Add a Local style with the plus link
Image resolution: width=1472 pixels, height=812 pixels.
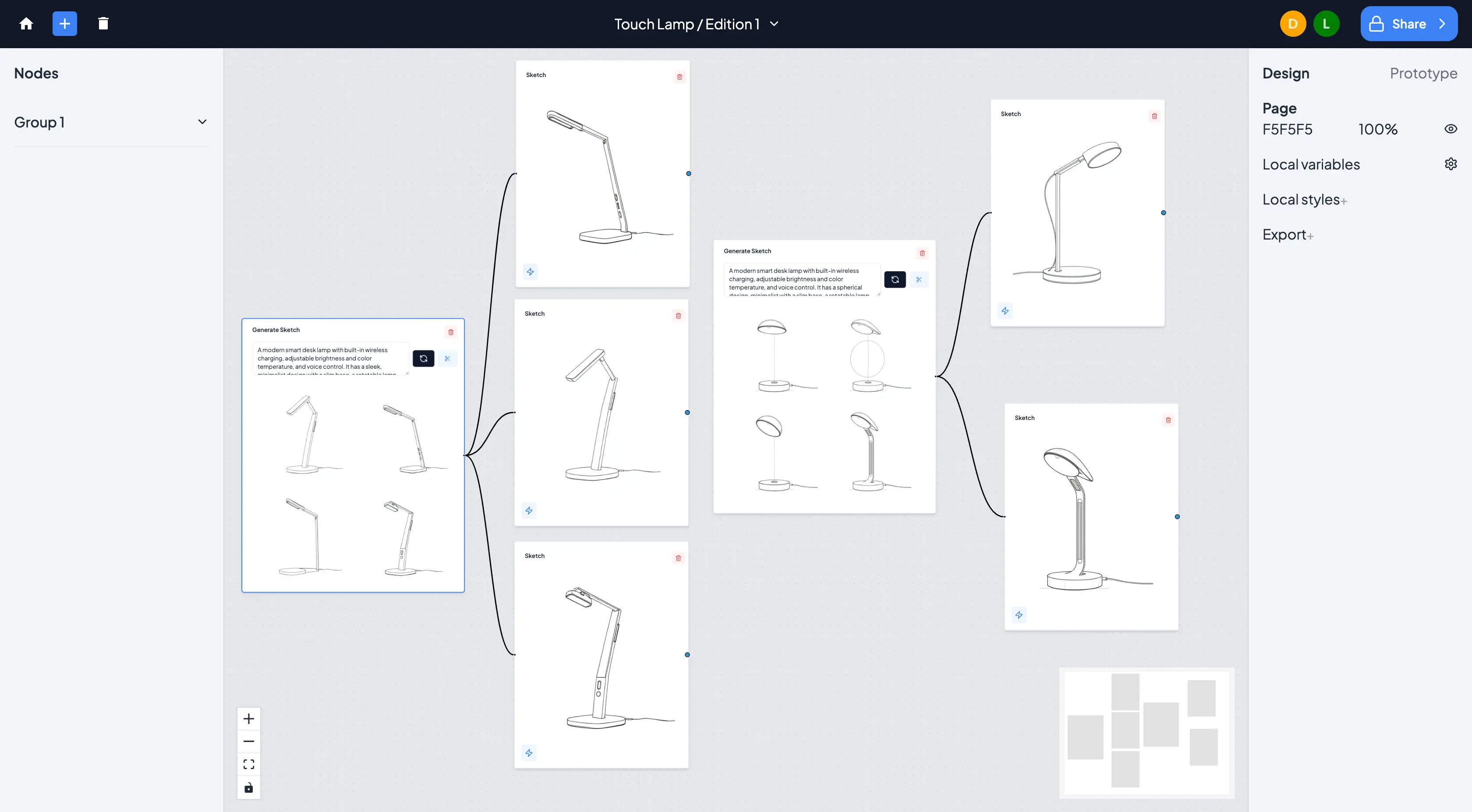tap(1345, 200)
